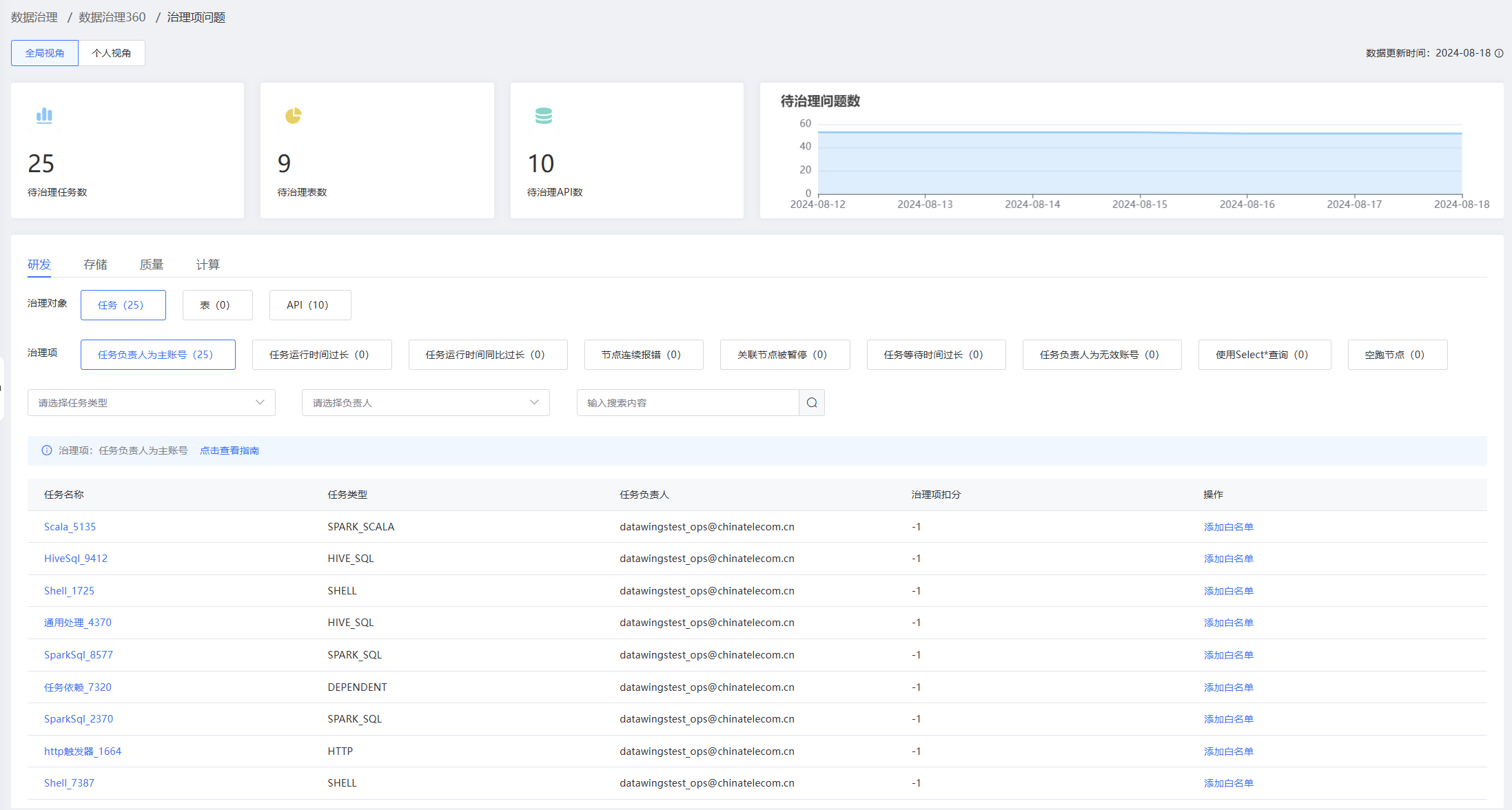Select 任务负责人为主账号 (25) filter
This screenshot has width=1512, height=810.
(x=158, y=355)
